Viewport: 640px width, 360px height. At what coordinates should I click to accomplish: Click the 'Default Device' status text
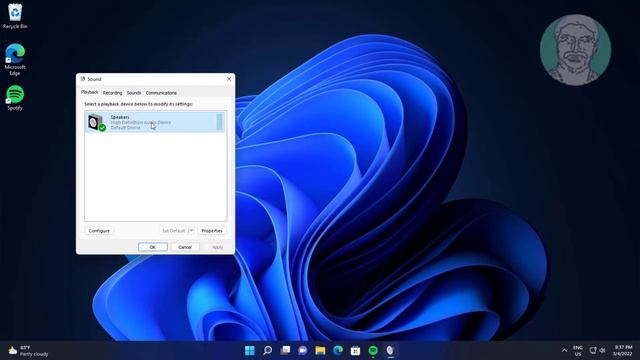[x=126, y=128]
